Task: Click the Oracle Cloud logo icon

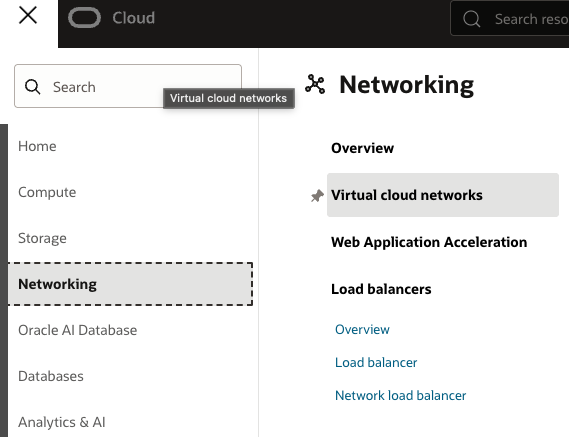Action: tap(85, 17)
